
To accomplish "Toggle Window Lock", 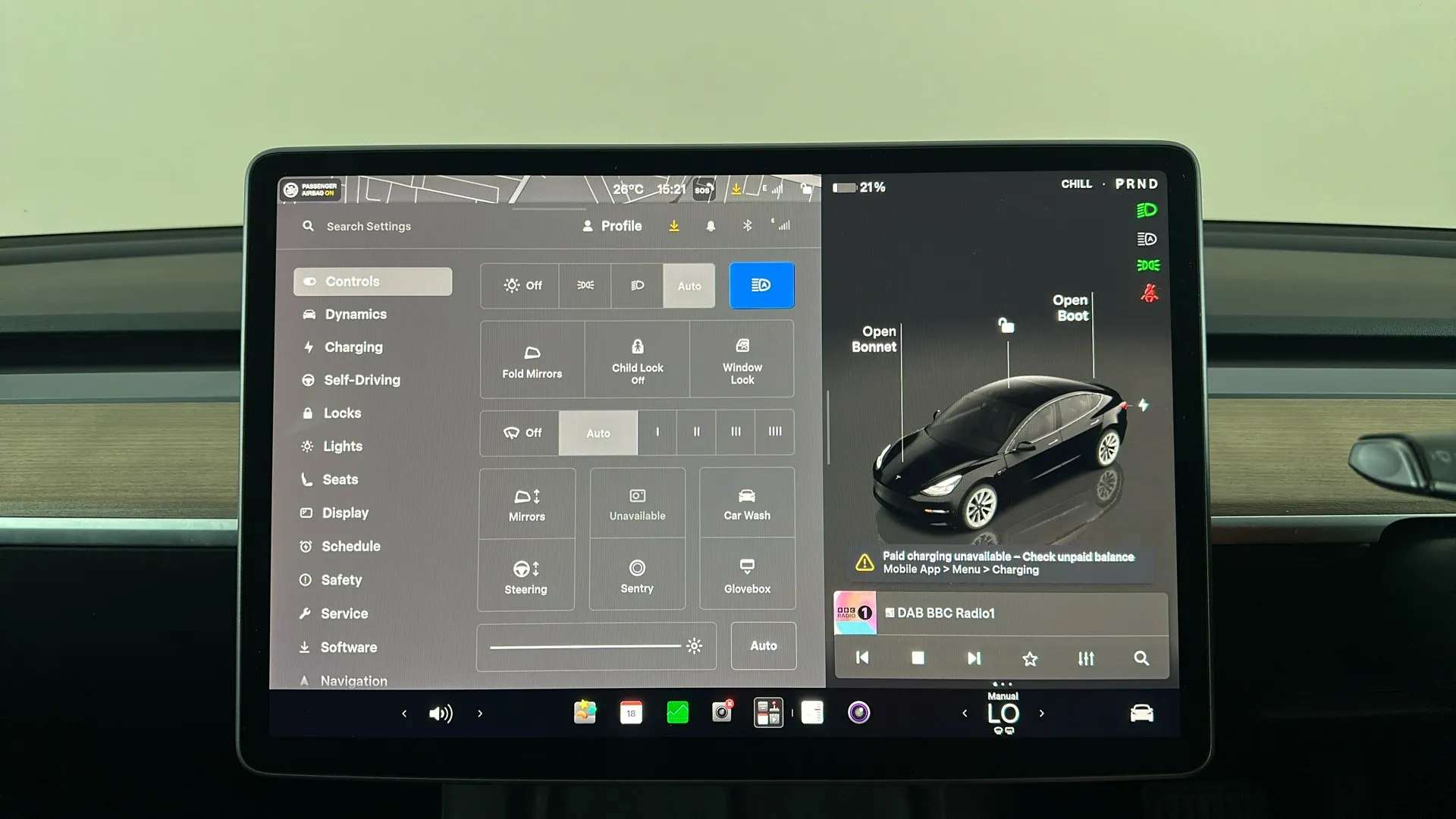I will point(742,359).
